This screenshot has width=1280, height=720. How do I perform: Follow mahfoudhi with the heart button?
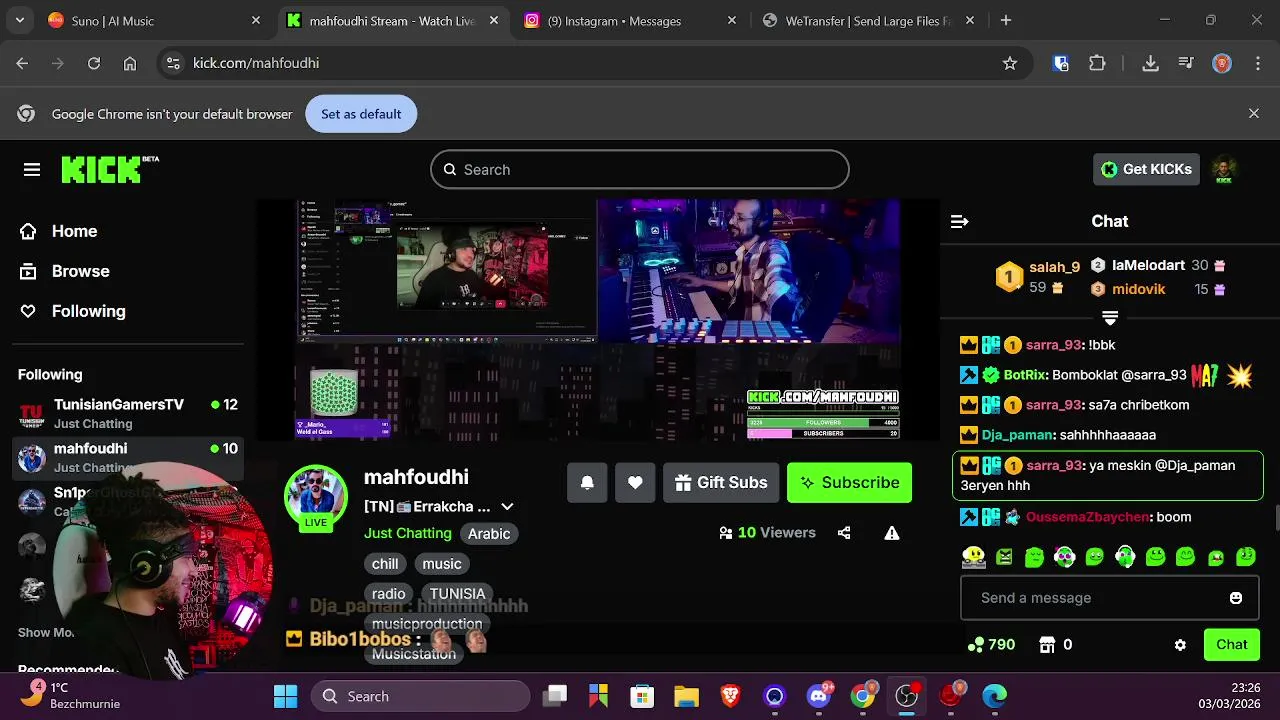coord(635,482)
